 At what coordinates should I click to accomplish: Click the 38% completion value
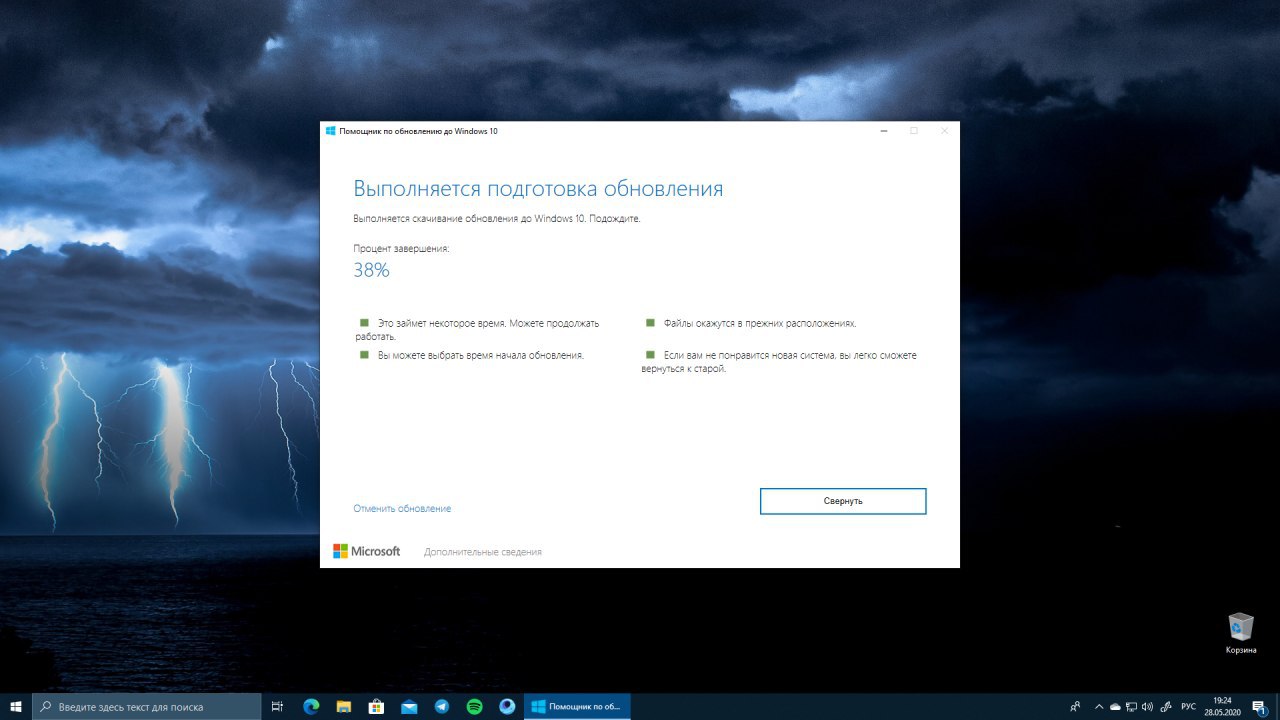click(371, 270)
